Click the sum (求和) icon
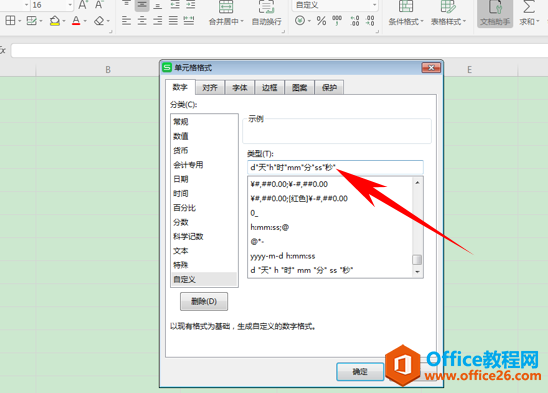Viewport: 548px width, 393px height. pyautogui.click(x=528, y=7)
